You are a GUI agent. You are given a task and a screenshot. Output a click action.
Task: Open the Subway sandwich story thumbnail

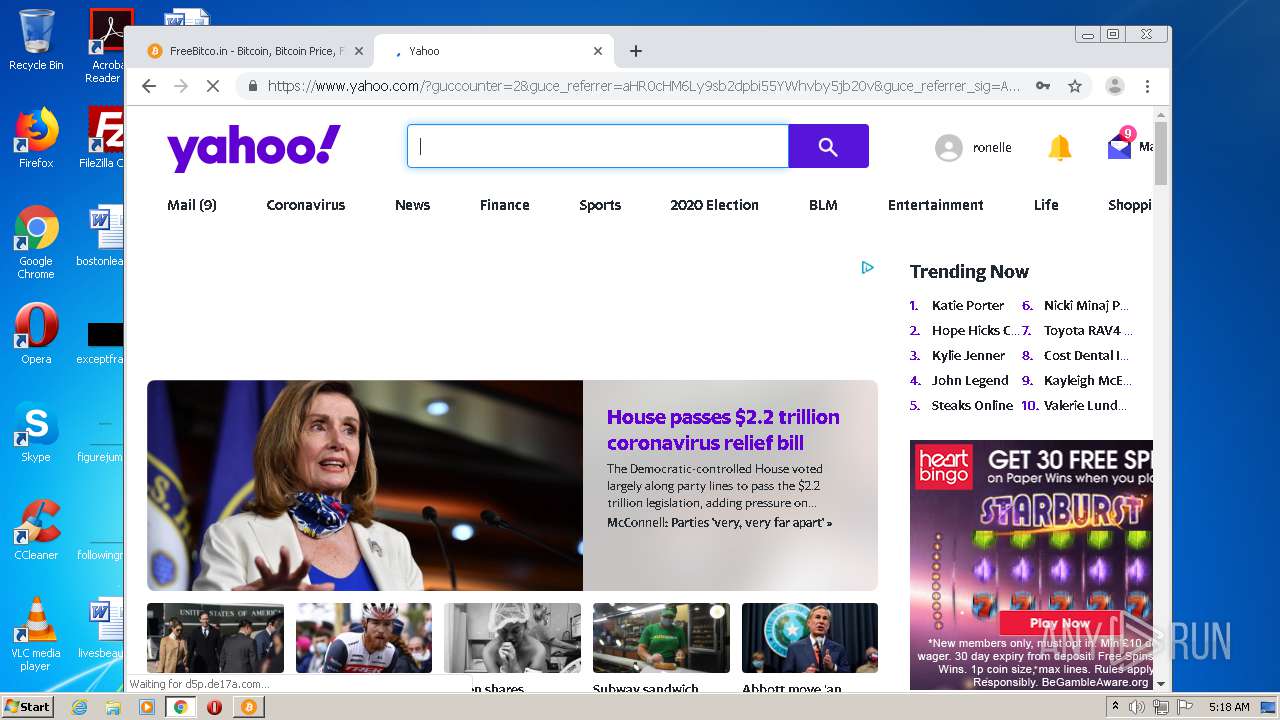(x=661, y=638)
